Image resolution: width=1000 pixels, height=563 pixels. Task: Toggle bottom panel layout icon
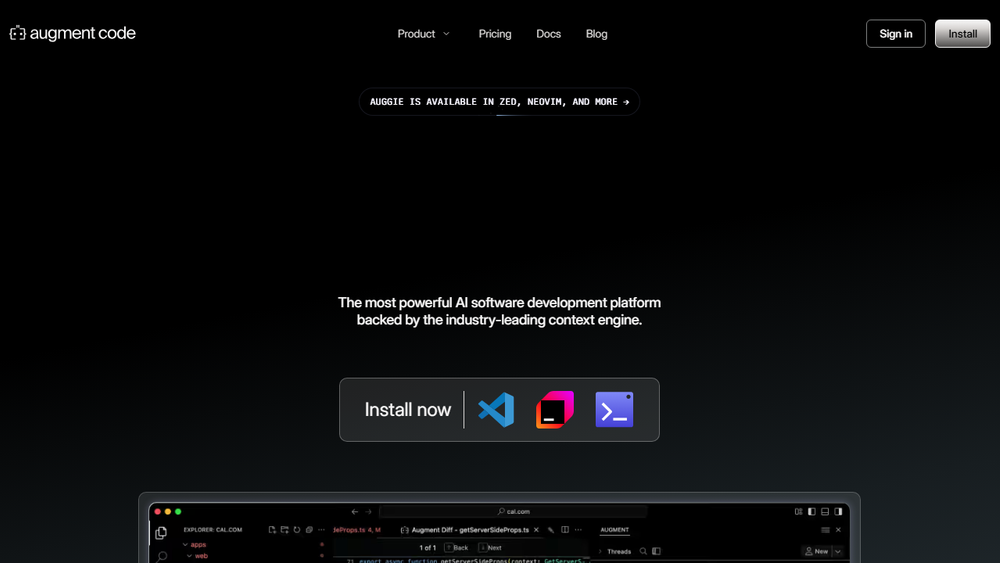point(825,511)
